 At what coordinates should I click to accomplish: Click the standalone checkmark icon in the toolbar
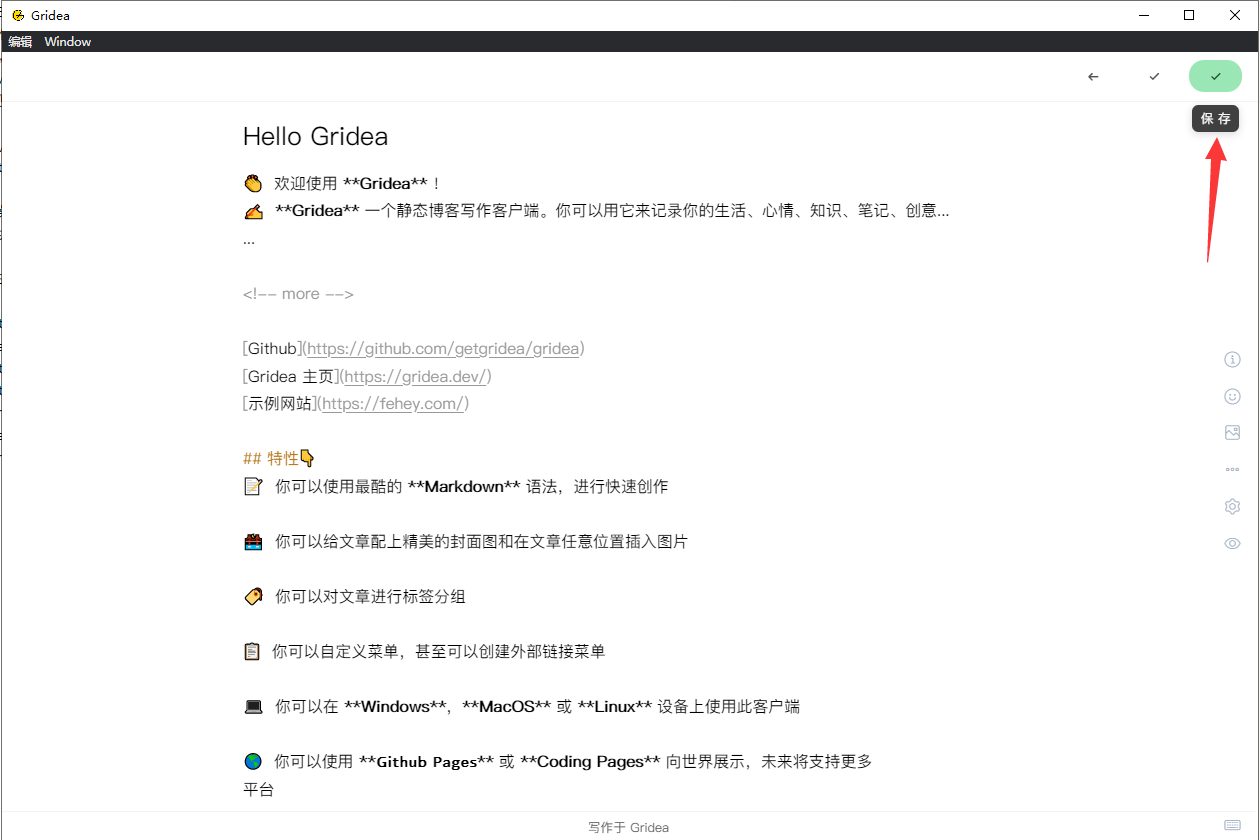[1154, 76]
